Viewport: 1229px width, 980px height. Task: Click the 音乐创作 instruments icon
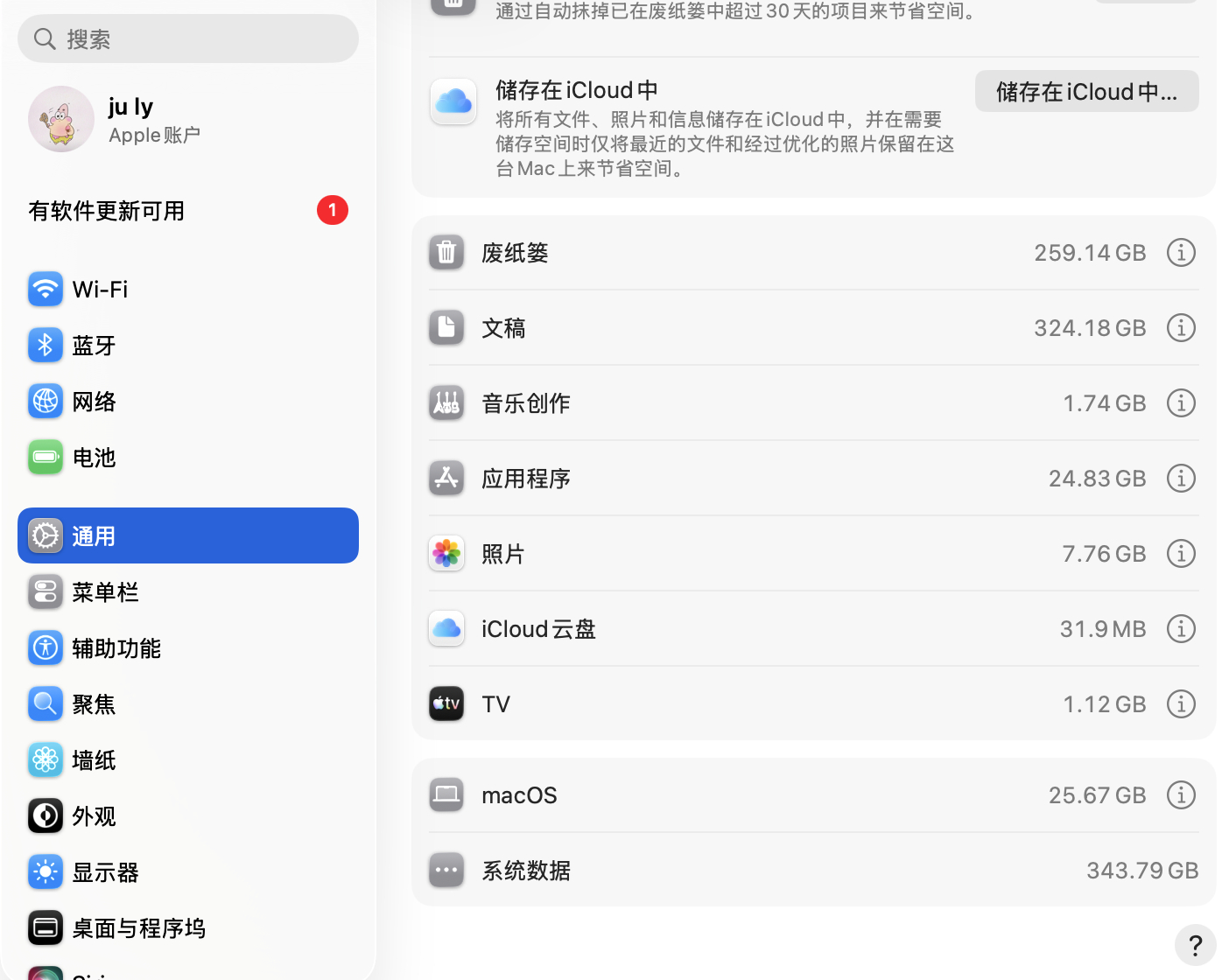coord(446,403)
